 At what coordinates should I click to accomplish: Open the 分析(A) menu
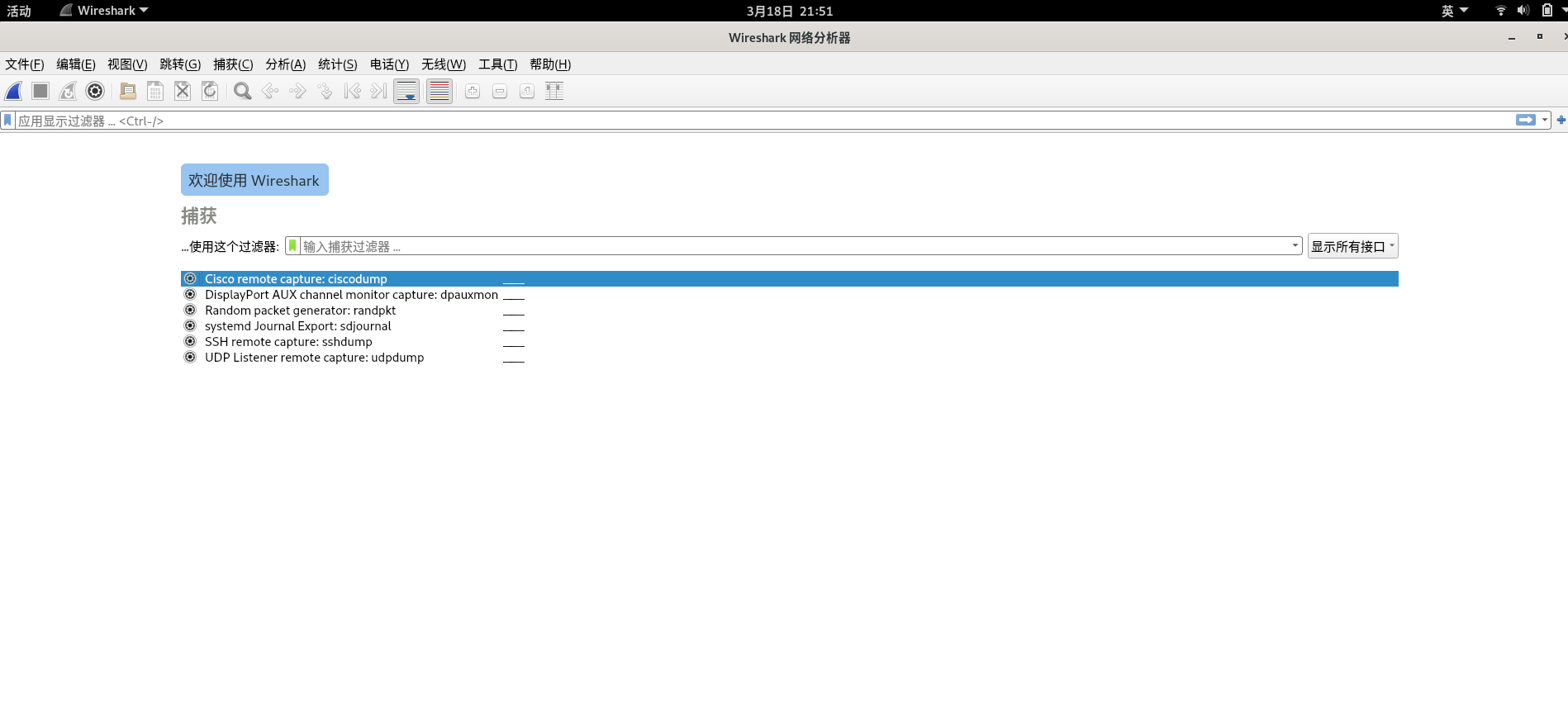(286, 64)
